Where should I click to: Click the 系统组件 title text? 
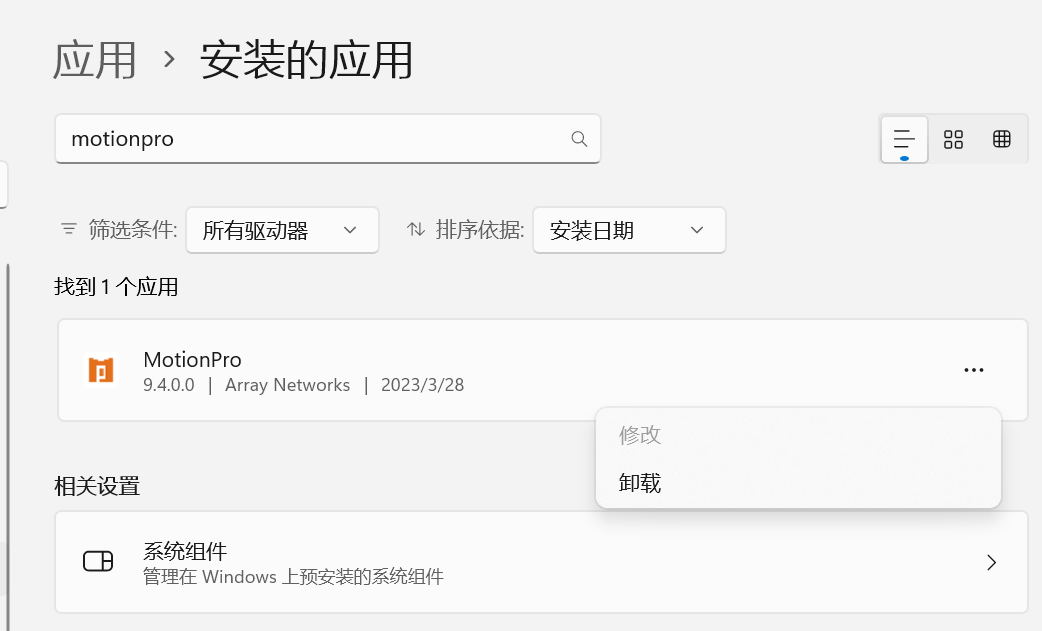point(185,551)
